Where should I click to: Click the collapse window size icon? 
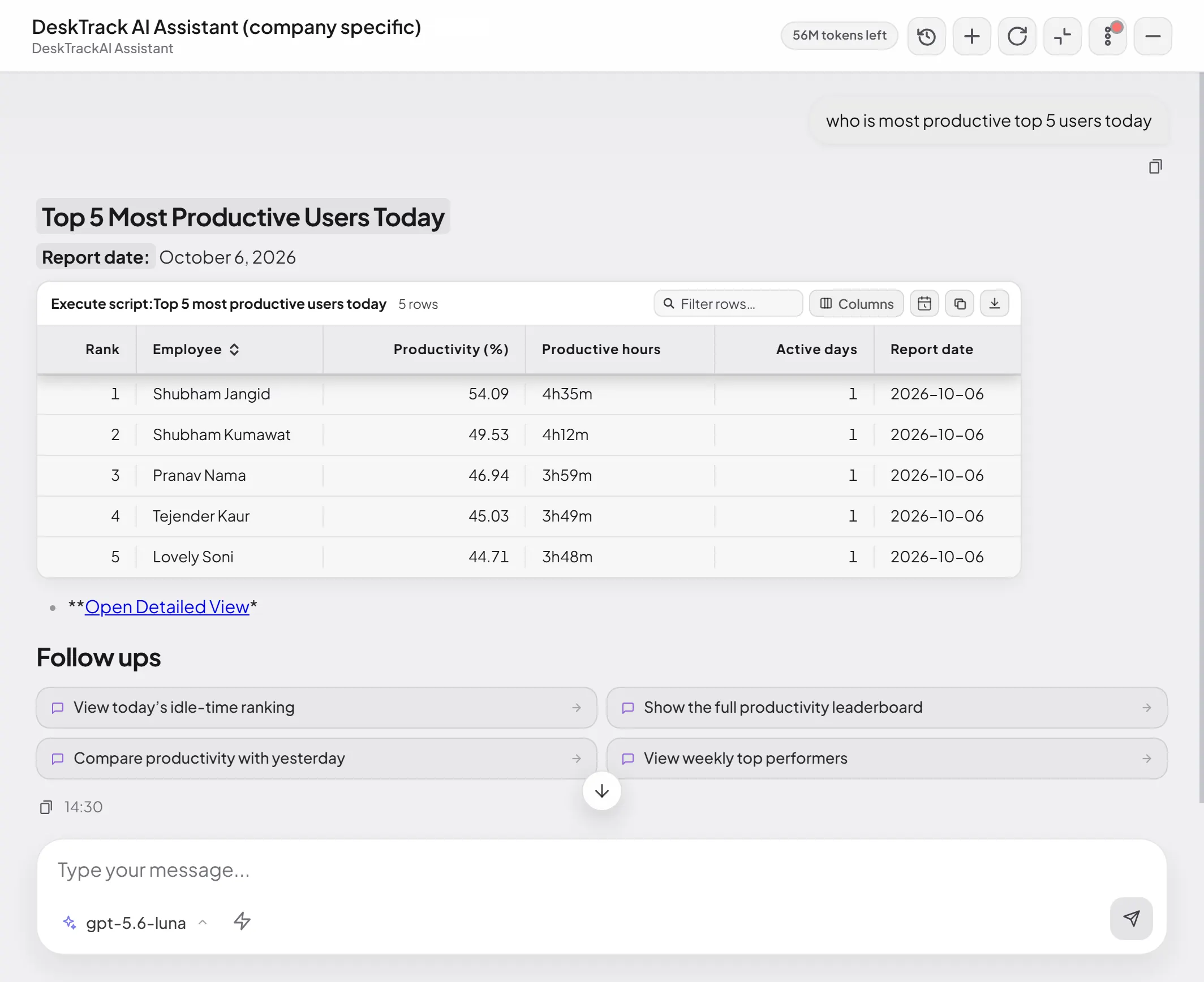click(1062, 37)
